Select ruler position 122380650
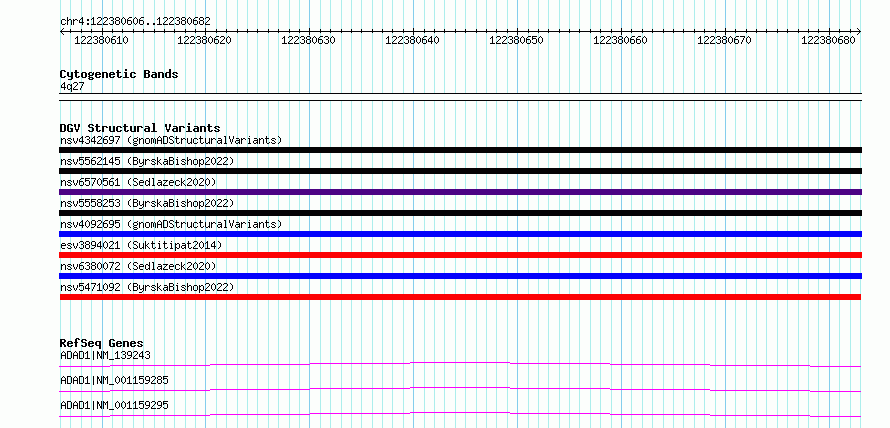This screenshot has width=890, height=428. click(516, 40)
